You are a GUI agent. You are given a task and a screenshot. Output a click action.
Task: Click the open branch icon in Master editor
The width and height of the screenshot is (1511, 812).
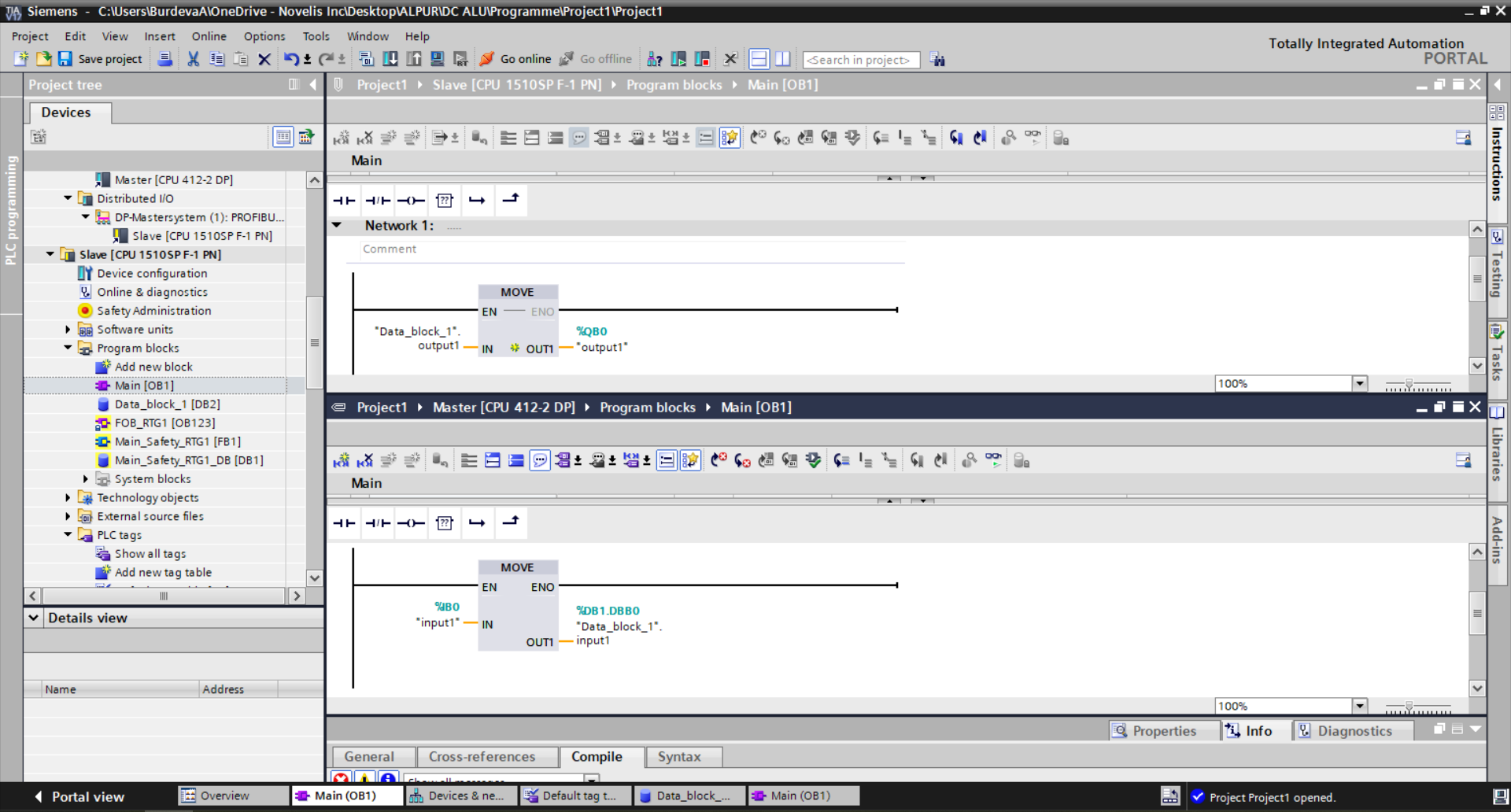pyautogui.click(x=477, y=523)
